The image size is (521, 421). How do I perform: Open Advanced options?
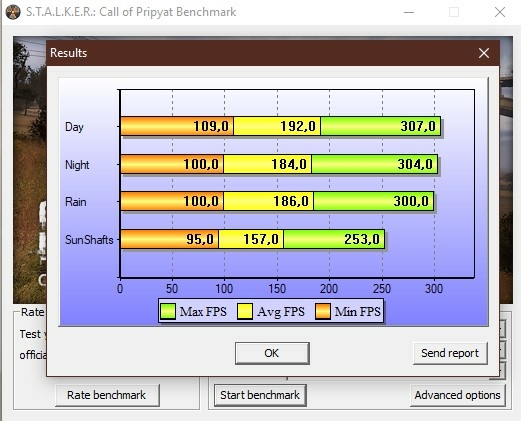tap(458, 395)
